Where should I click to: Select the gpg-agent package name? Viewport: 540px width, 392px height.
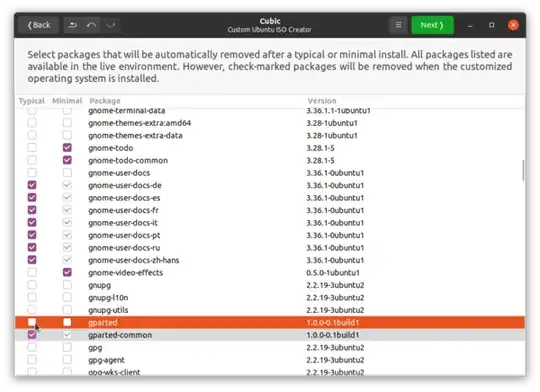[x=106, y=360]
